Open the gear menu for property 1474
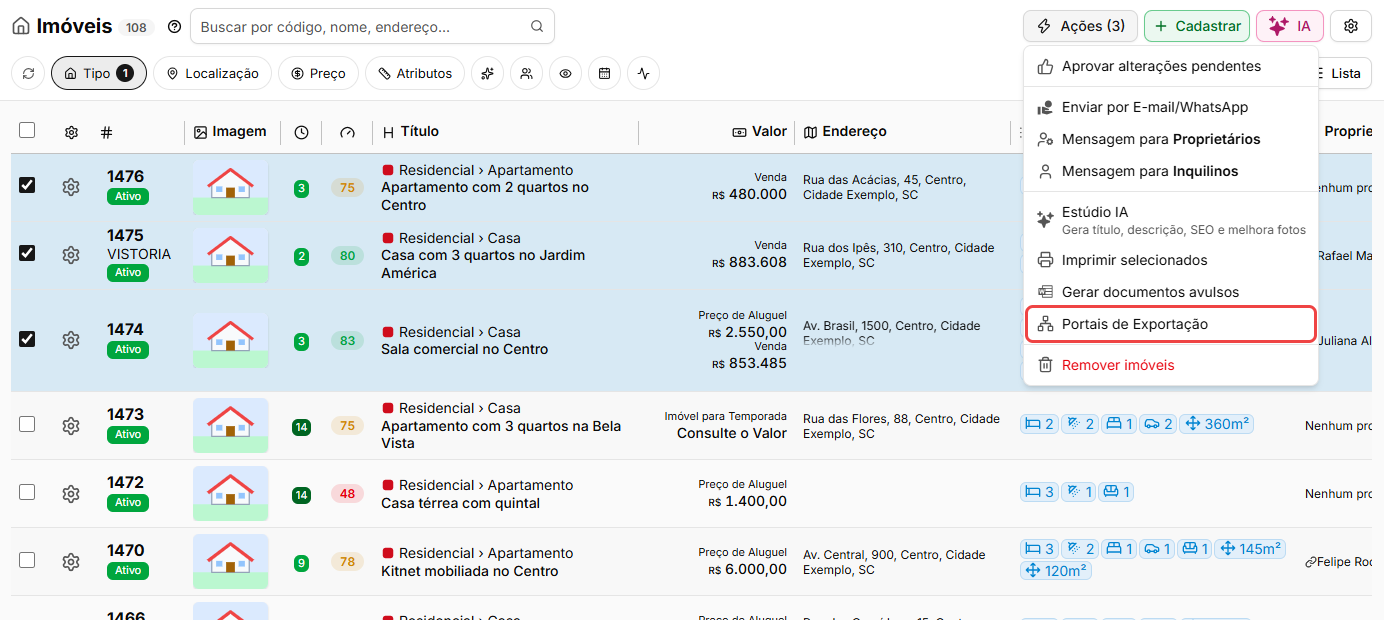Screen dimensions: 1384x620 [70, 340]
